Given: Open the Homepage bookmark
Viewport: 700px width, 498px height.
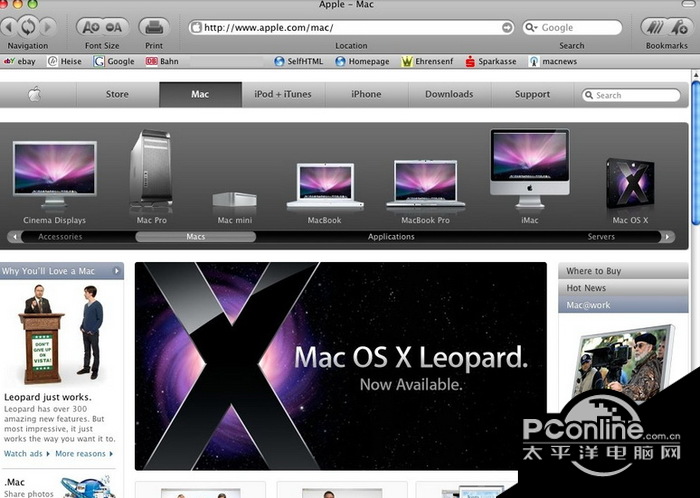Looking at the screenshot, I should click(x=362, y=61).
